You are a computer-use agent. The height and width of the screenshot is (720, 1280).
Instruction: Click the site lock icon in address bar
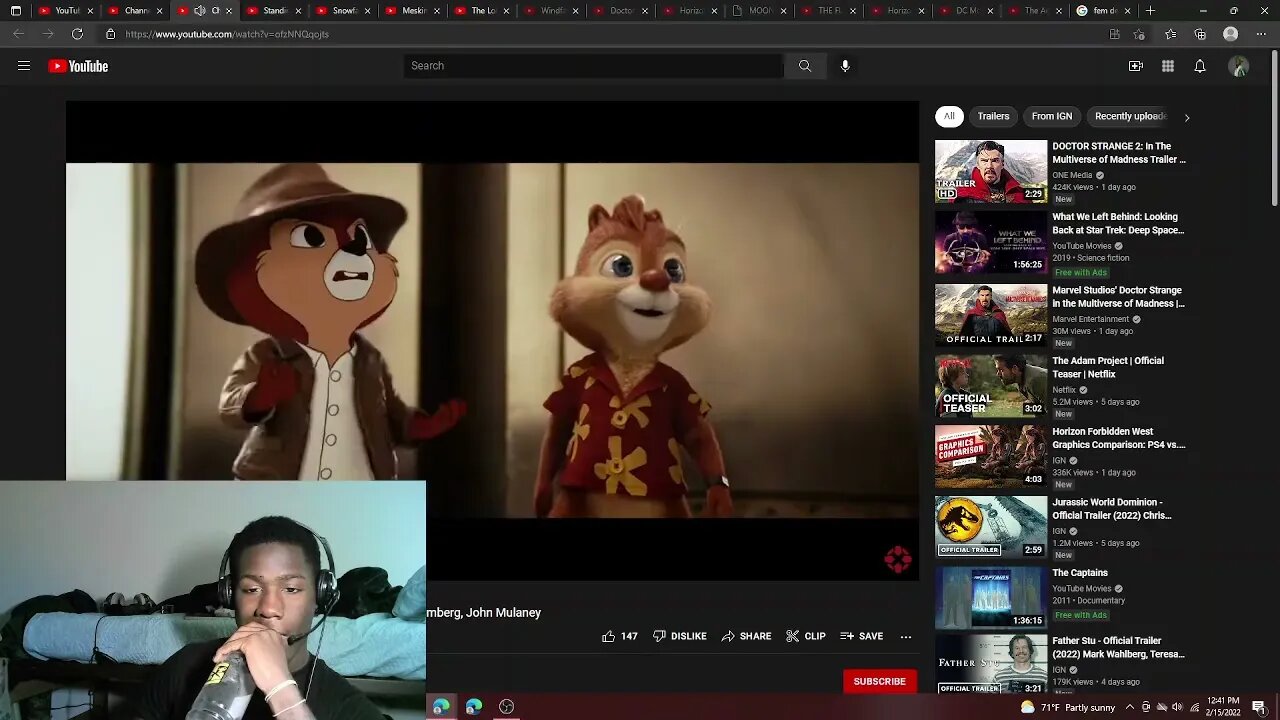(x=111, y=34)
